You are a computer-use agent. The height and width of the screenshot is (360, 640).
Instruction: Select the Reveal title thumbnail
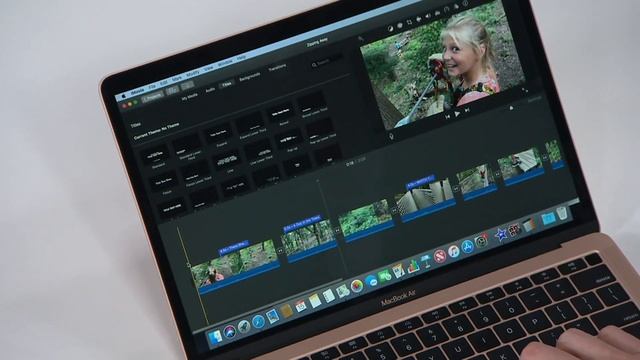tap(281, 111)
